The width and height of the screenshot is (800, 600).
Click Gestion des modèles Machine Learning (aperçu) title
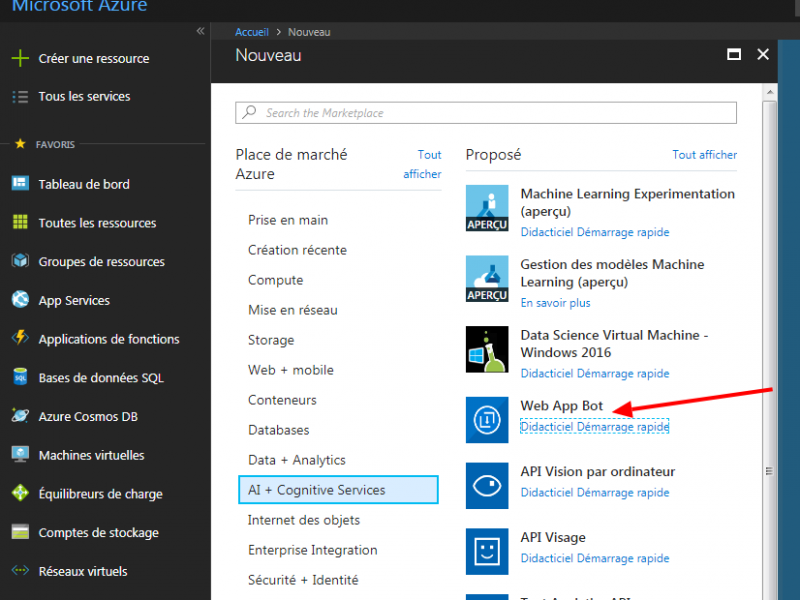tap(612, 273)
